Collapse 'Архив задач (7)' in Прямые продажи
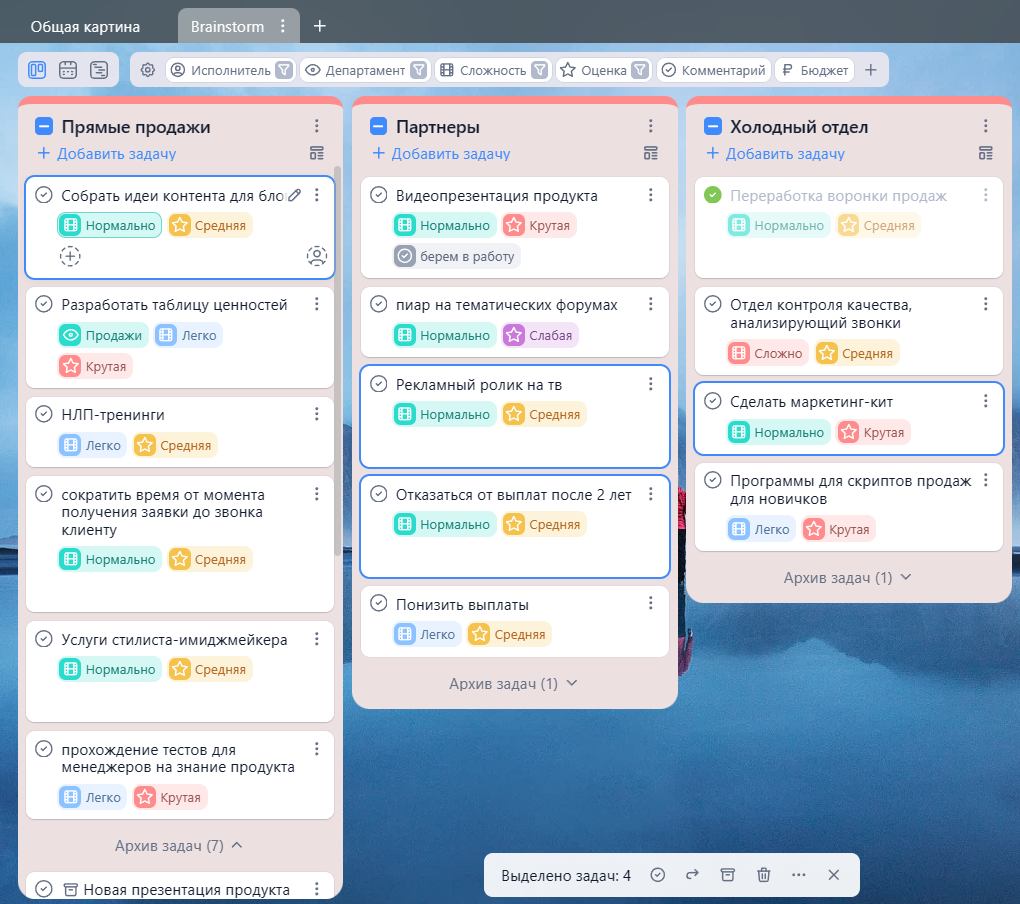Image resolution: width=1020 pixels, height=904 pixels. coord(179,846)
